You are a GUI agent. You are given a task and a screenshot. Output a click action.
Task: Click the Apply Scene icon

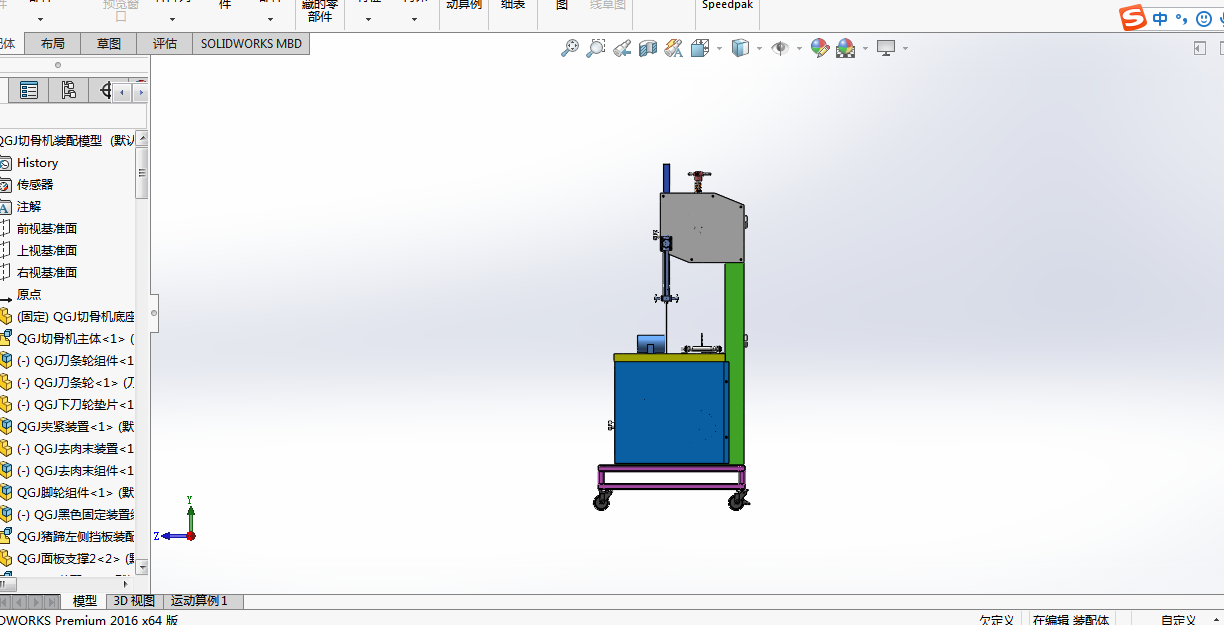(846, 47)
